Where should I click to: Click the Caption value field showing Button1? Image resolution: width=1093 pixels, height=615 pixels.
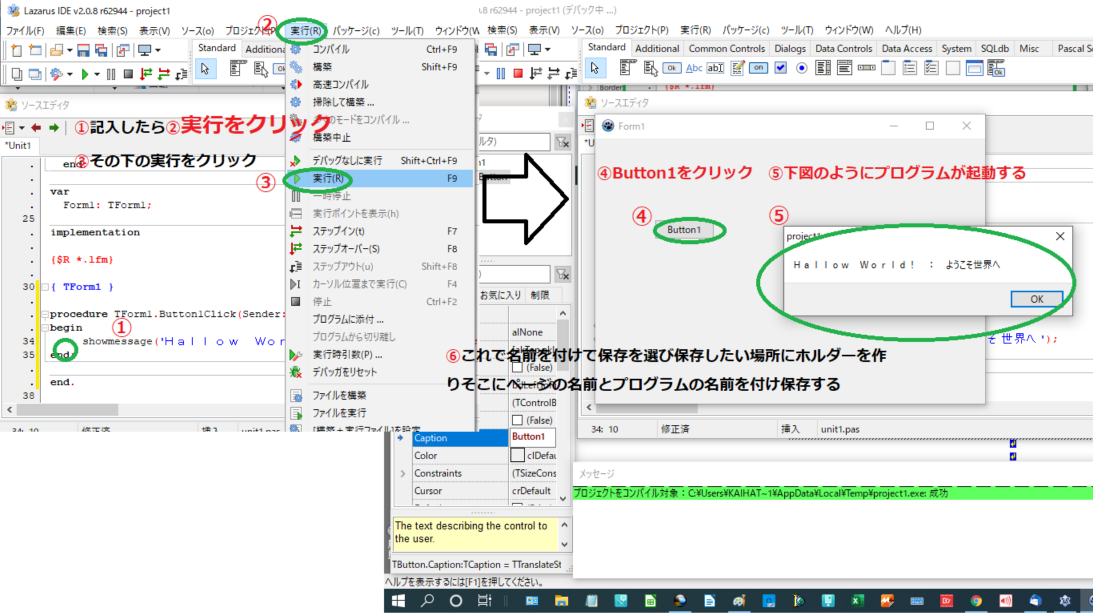click(x=533, y=437)
